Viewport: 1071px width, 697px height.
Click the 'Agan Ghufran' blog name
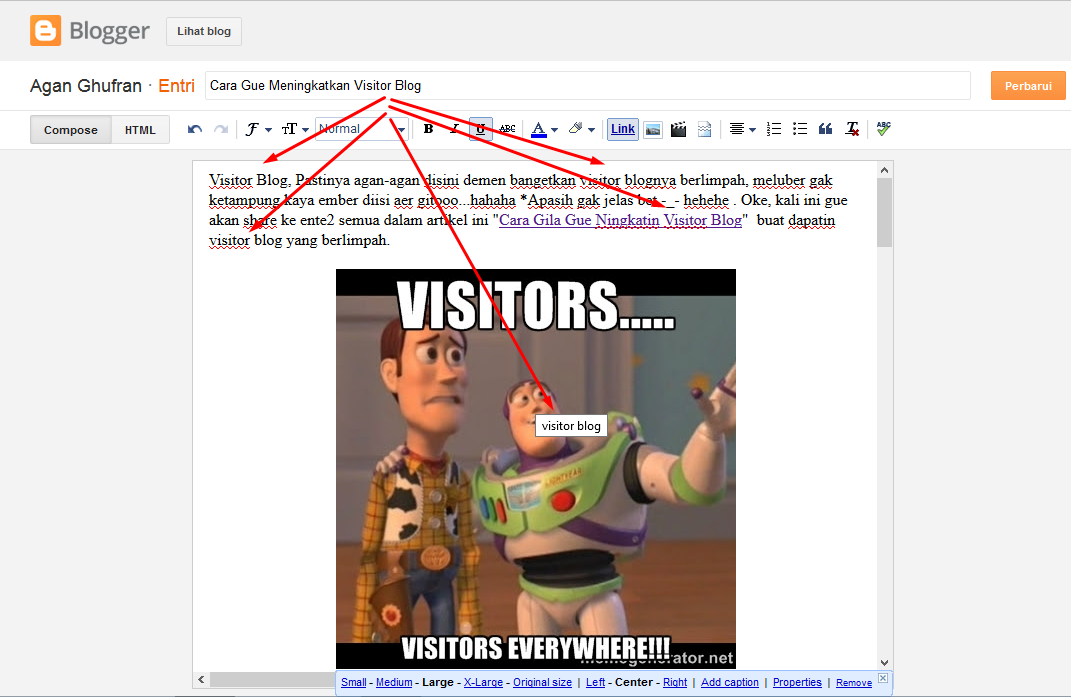coord(85,85)
